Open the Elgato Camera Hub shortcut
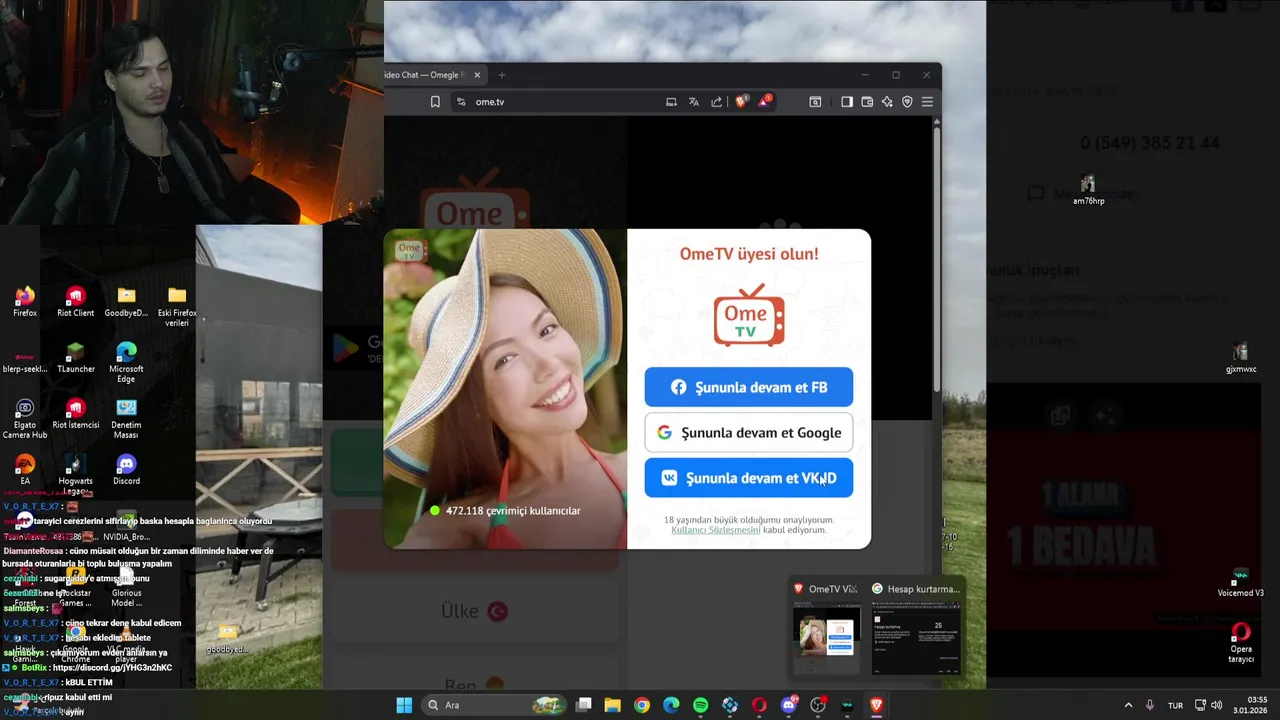 pos(25,419)
